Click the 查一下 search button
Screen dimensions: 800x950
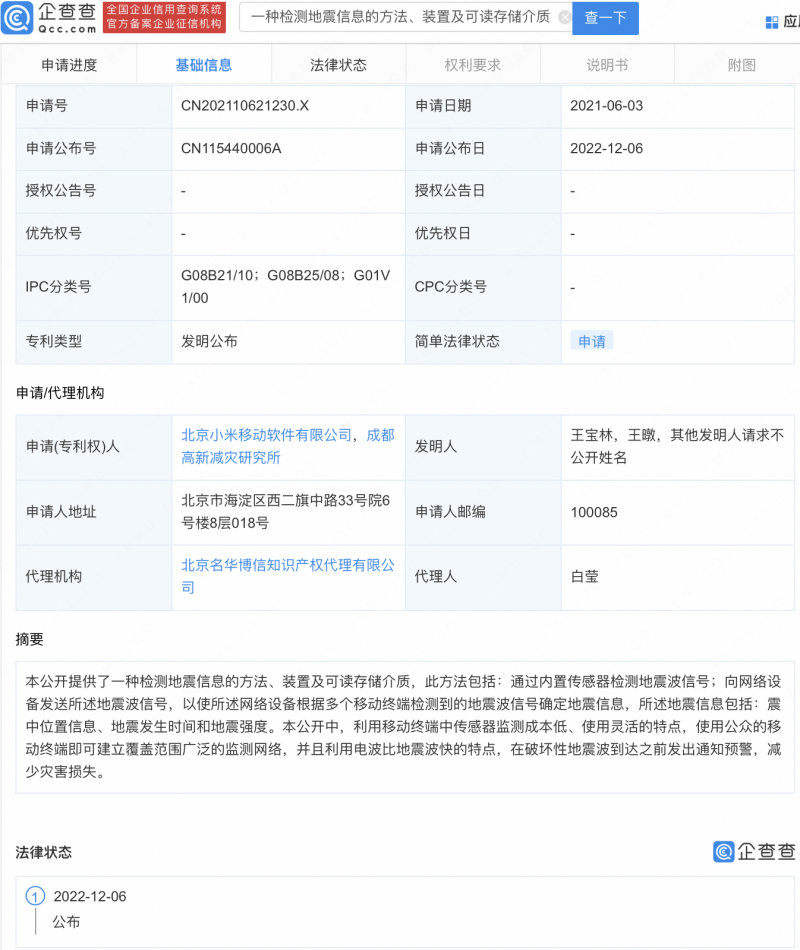(x=605, y=18)
